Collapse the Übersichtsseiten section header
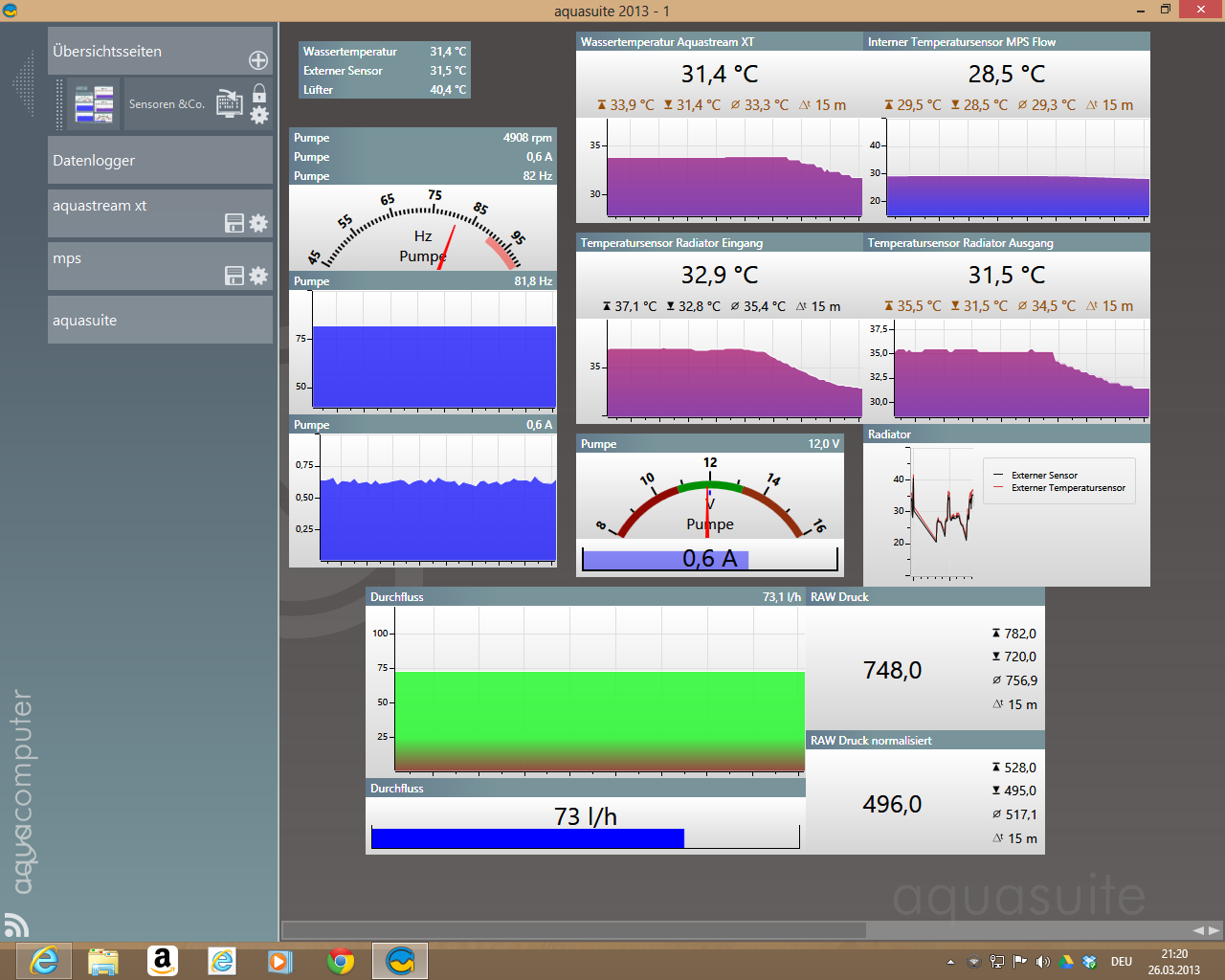The width and height of the screenshot is (1225, 980). [144, 51]
